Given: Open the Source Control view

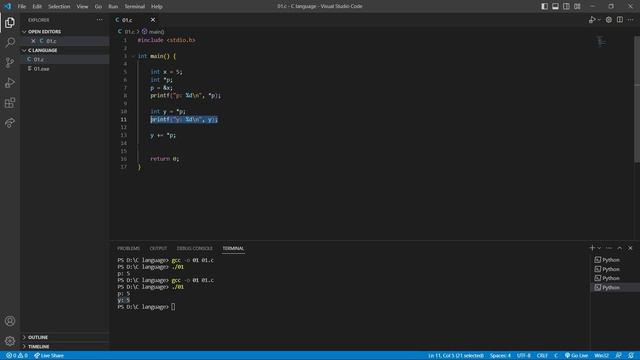Looking at the screenshot, I should (x=10, y=62).
